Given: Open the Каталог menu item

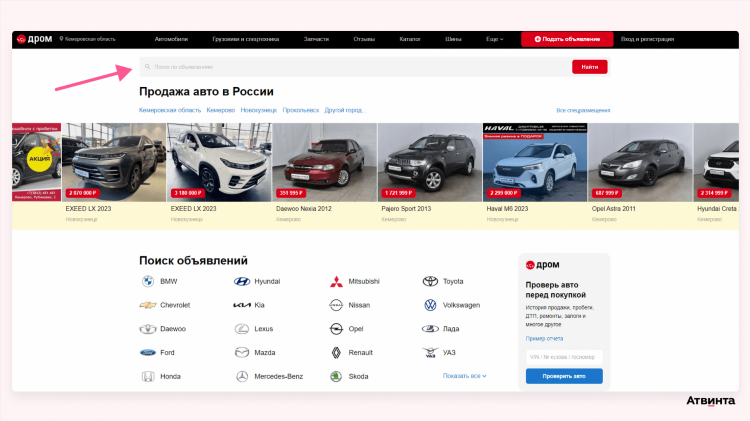Looking at the screenshot, I should click(410, 39).
